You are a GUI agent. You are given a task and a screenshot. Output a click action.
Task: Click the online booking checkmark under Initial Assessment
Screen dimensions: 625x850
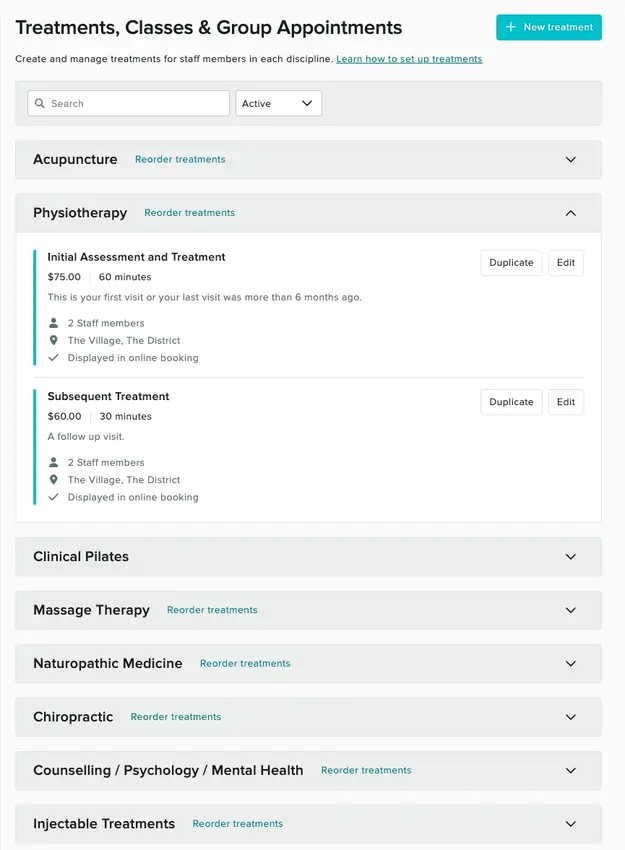(53, 358)
